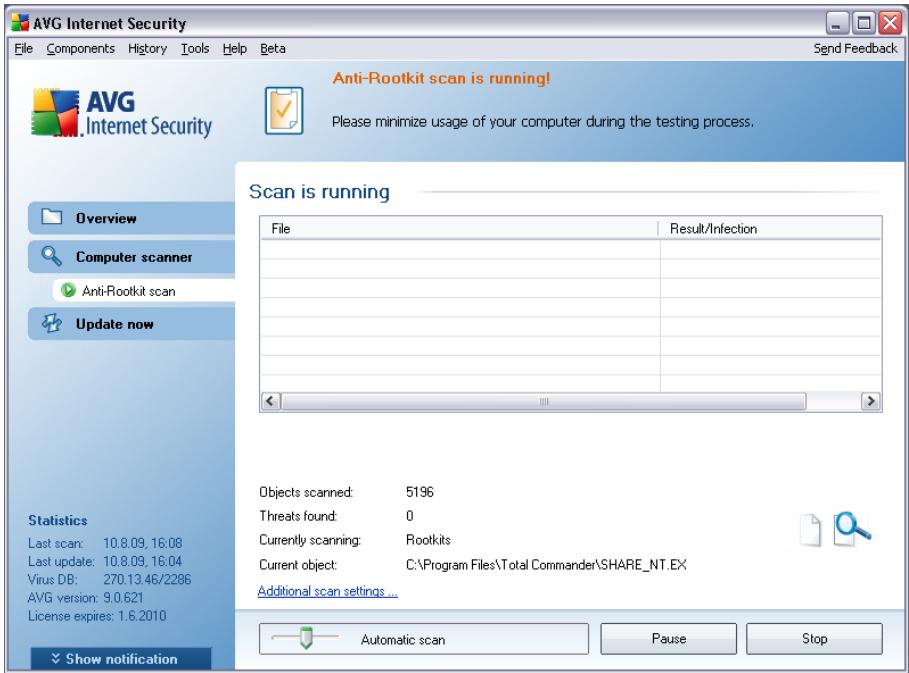This screenshot has width=909, height=673.
Task: Click the Last scan date 10.8.09, 16:08
Action: click(143, 543)
